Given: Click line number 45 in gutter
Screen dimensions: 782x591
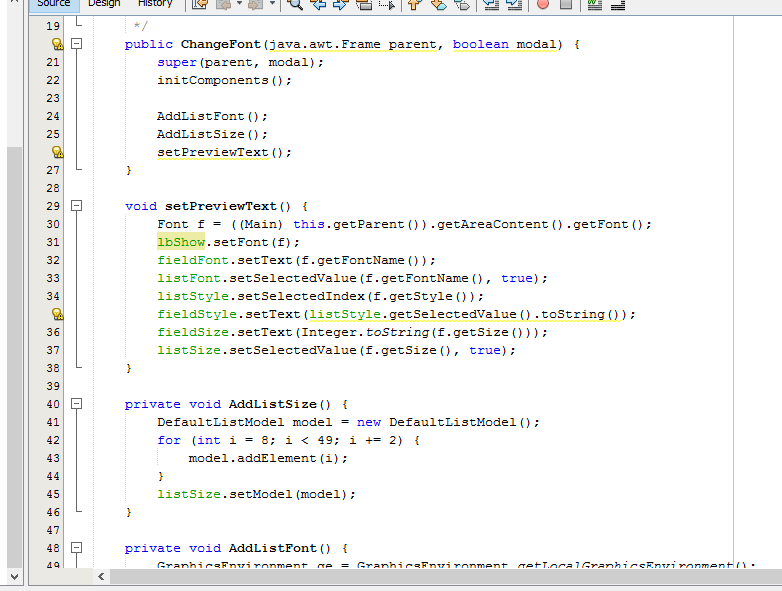Looking at the screenshot, I should [53, 494].
